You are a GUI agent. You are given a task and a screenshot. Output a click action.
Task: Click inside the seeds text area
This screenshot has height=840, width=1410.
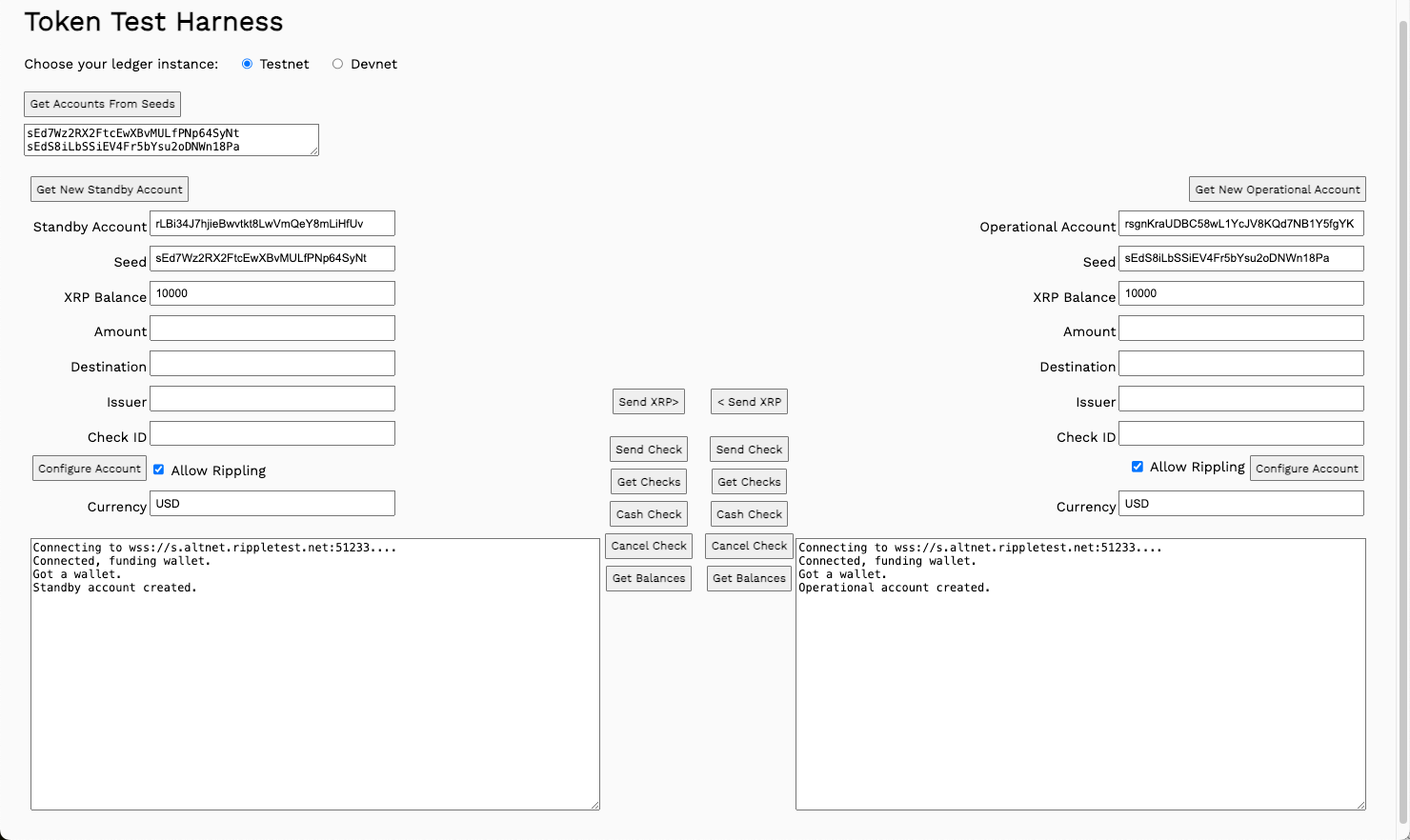pyautogui.click(x=171, y=140)
